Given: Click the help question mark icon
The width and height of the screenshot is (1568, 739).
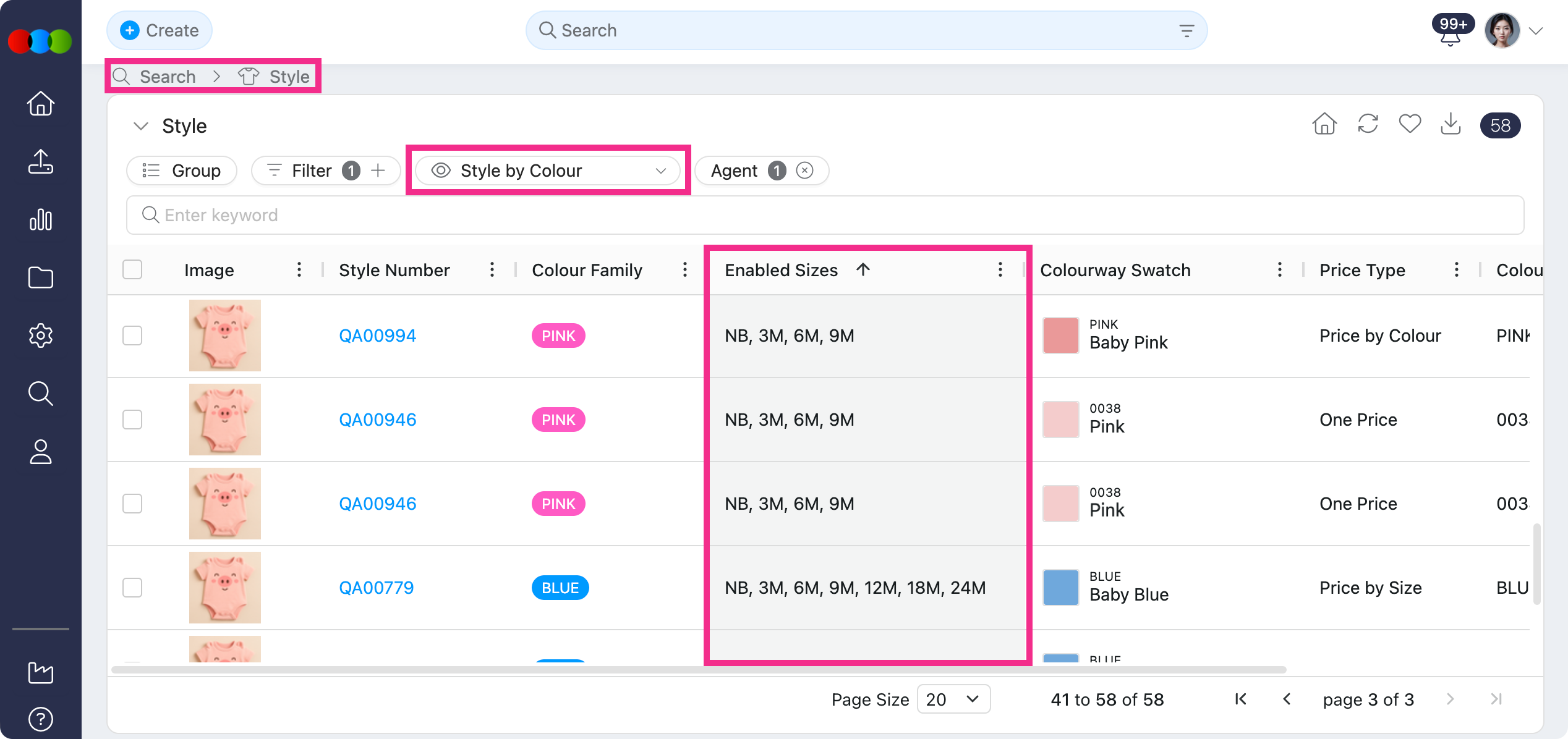Looking at the screenshot, I should tap(41, 719).
